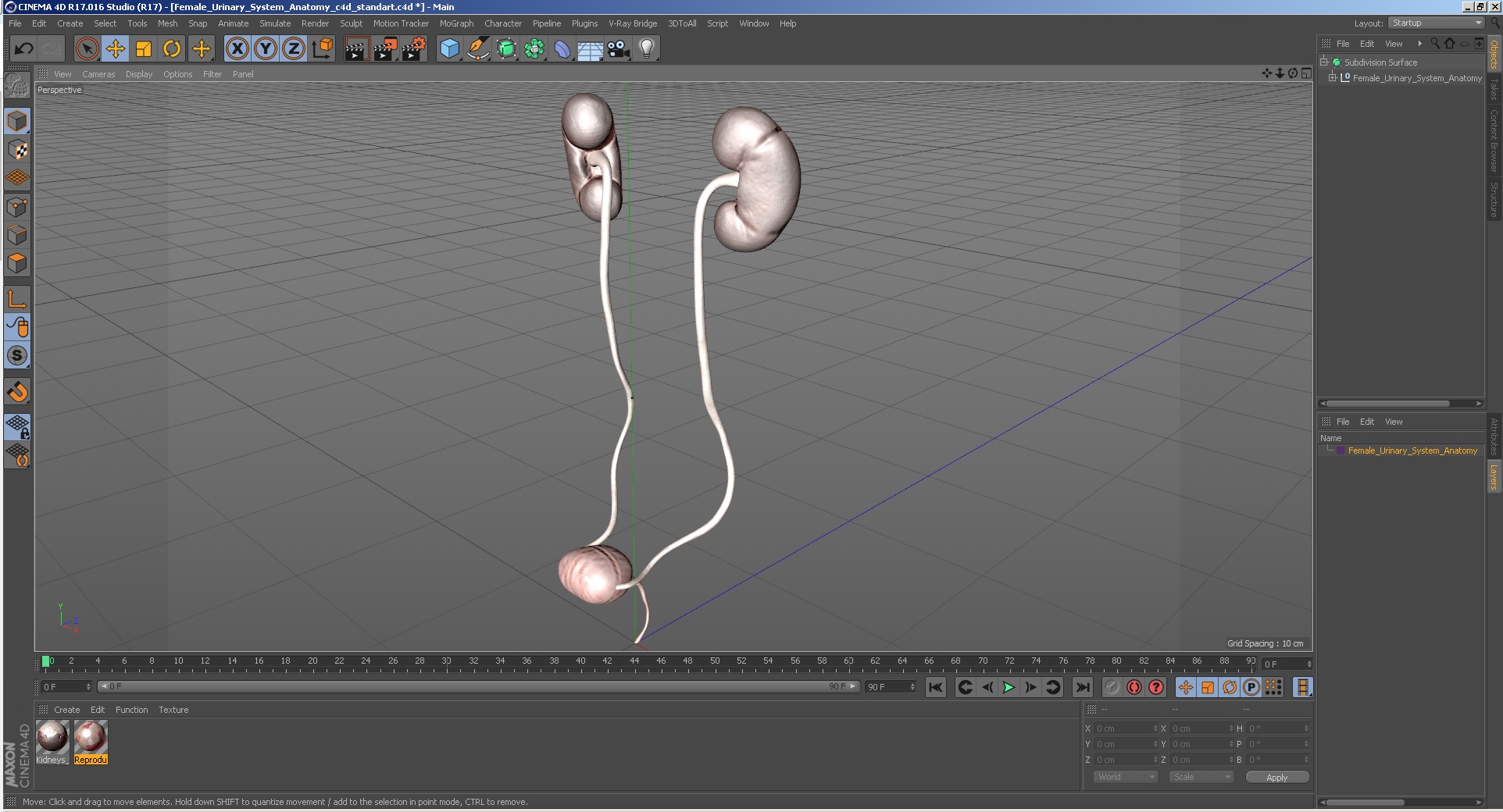Viewport: 1503px width, 812px height.
Task: Open Edit Render Settings icon
Action: click(414, 49)
